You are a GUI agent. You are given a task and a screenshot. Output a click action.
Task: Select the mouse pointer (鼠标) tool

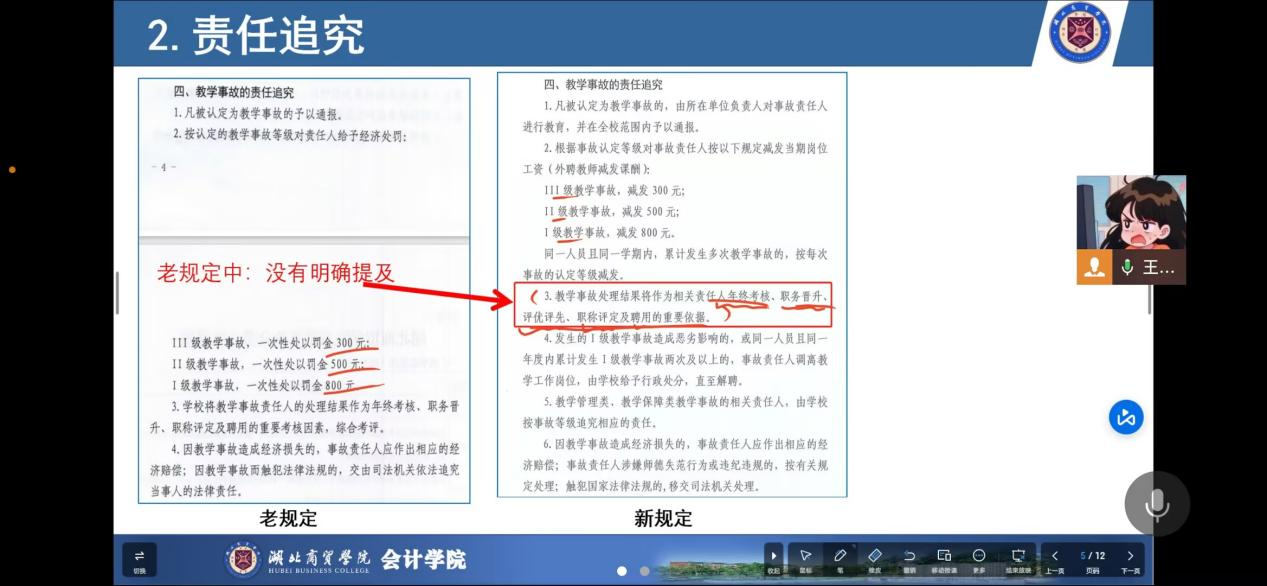point(805,556)
